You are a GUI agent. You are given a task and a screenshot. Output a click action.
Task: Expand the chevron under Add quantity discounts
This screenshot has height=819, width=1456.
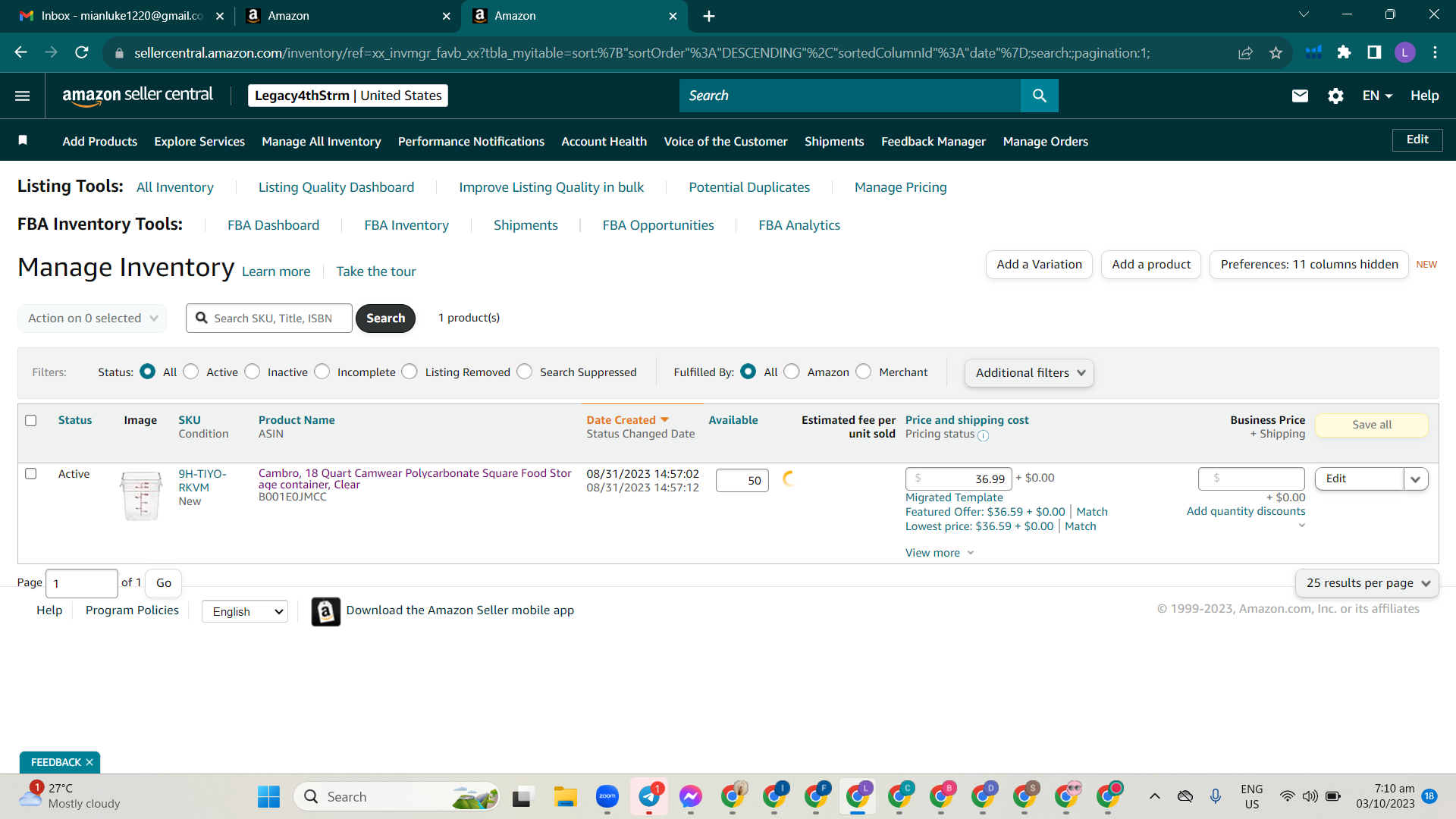(1301, 526)
